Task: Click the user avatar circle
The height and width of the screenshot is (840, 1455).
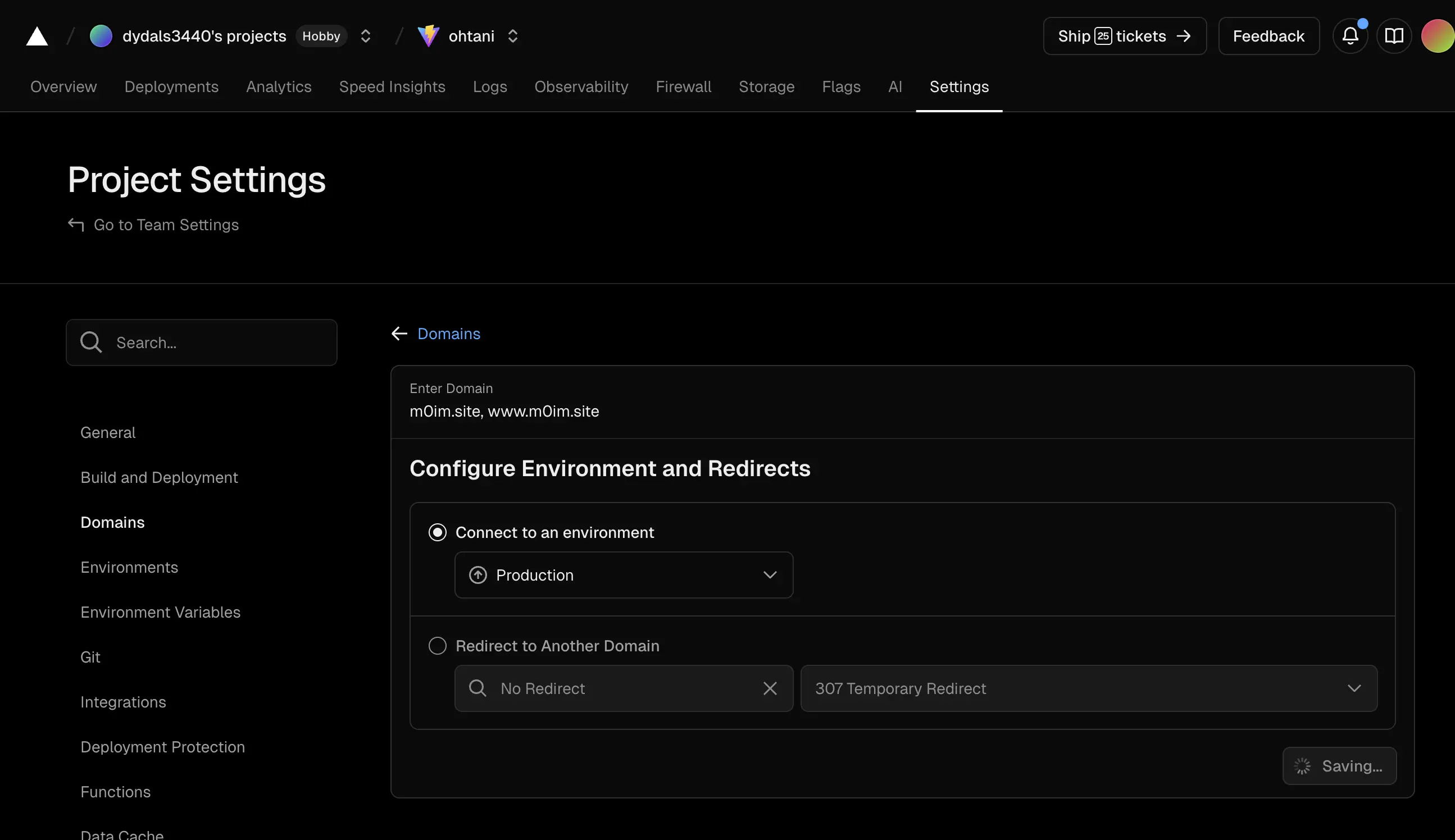Action: pyautogui.click(x=1438, y=36)
